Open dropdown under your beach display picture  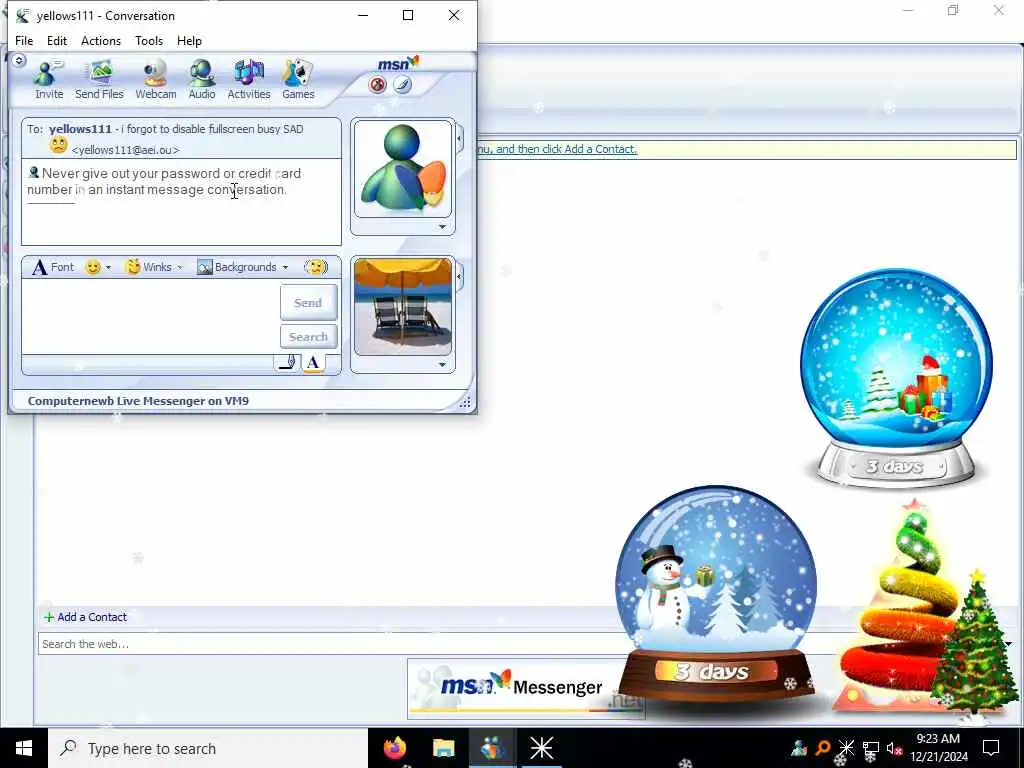[442, 364]
